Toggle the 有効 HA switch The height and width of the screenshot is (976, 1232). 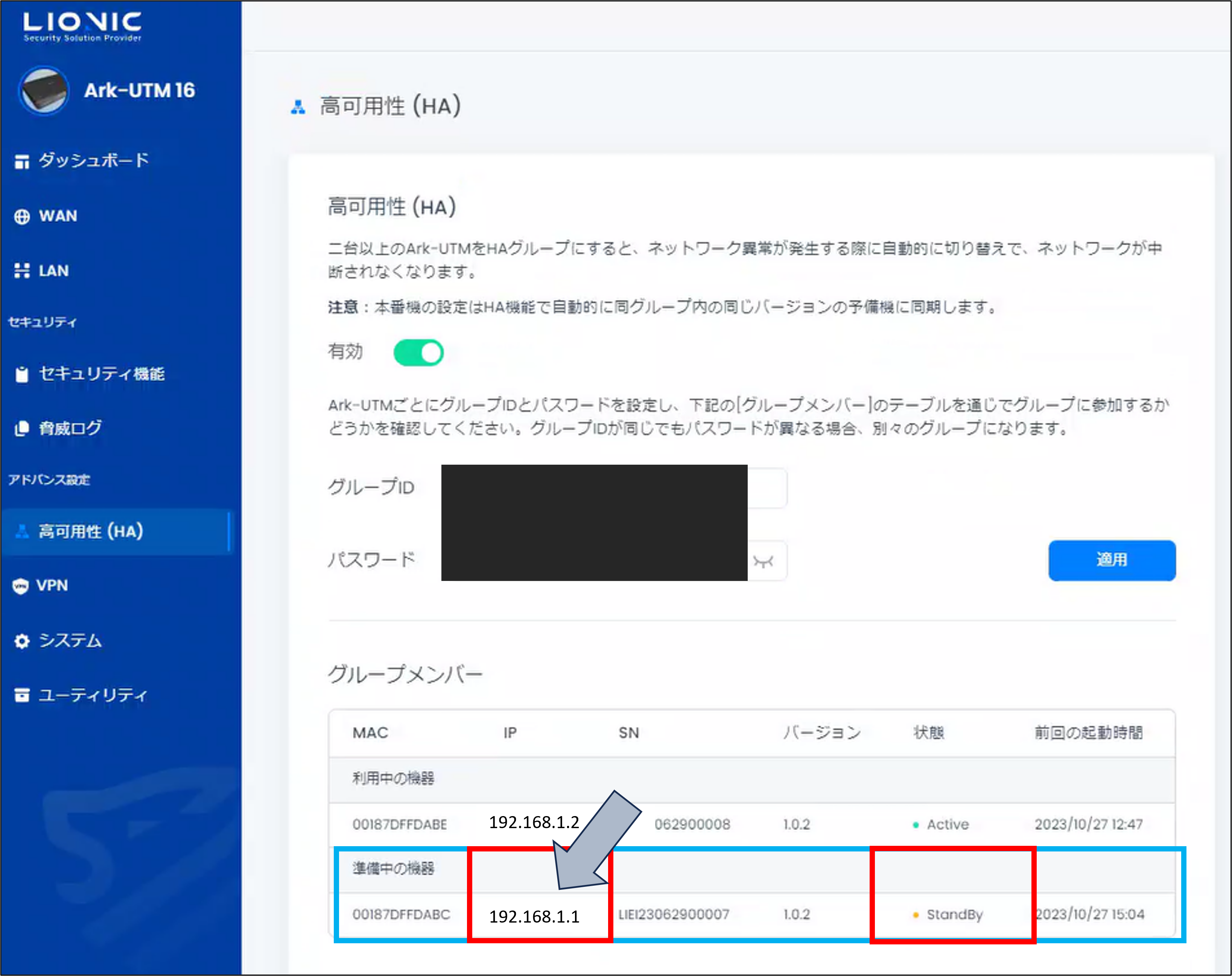pos(418,353)
